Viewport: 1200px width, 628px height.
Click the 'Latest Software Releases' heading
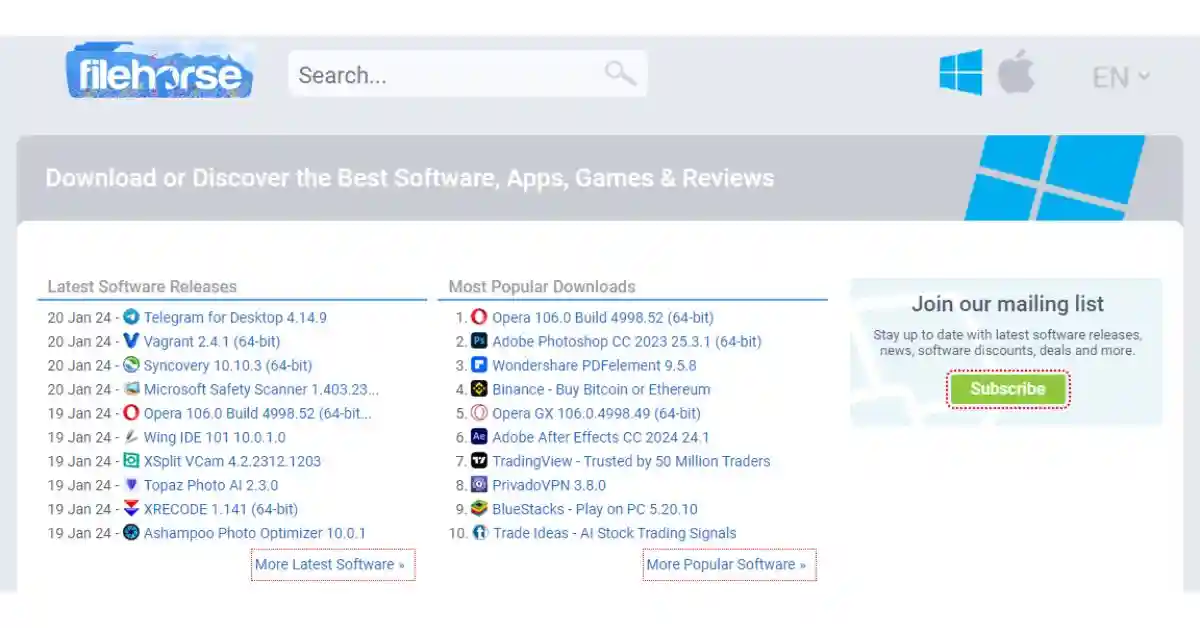tap(142, 286)
